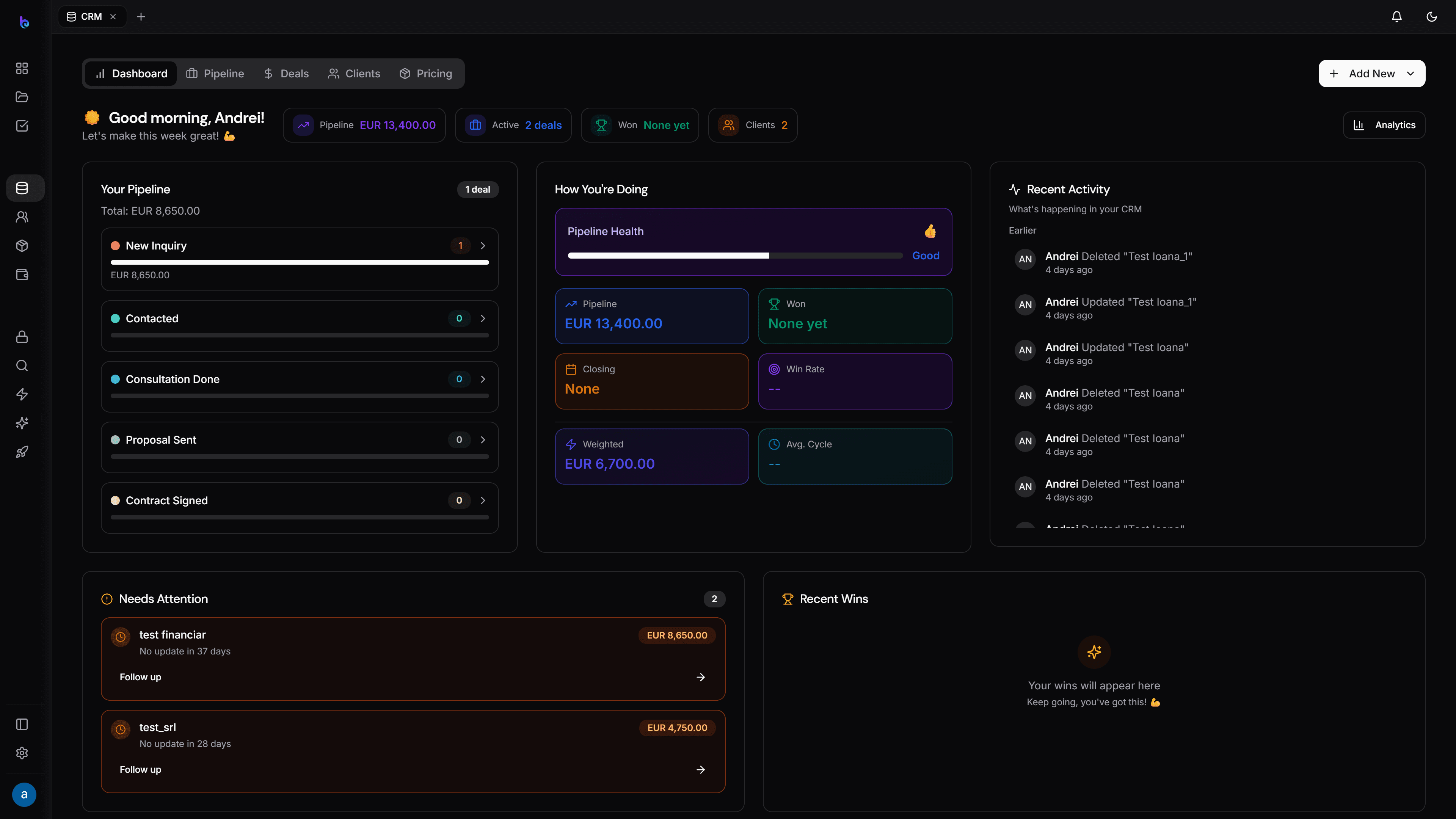1456x819 pixels.
Task: Open the contacts people icon in sidebar
Action: tap(22, 217)
